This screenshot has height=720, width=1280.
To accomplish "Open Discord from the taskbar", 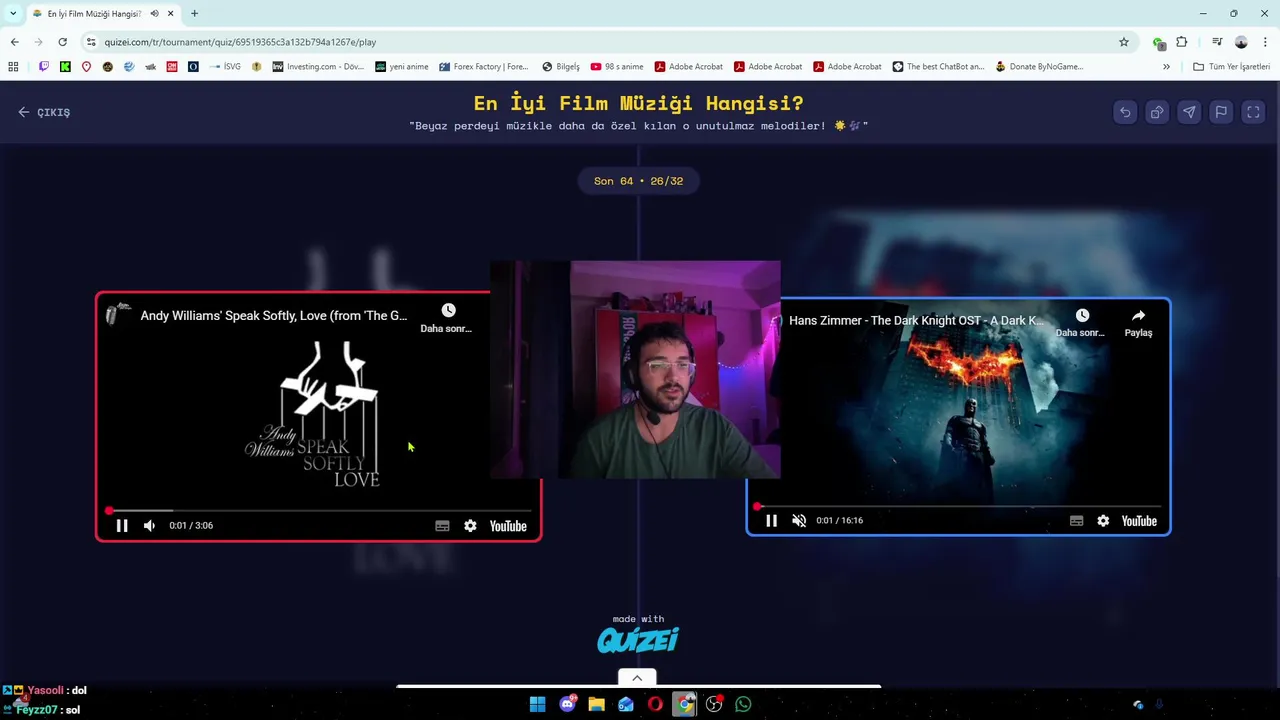I will (568, 704).
